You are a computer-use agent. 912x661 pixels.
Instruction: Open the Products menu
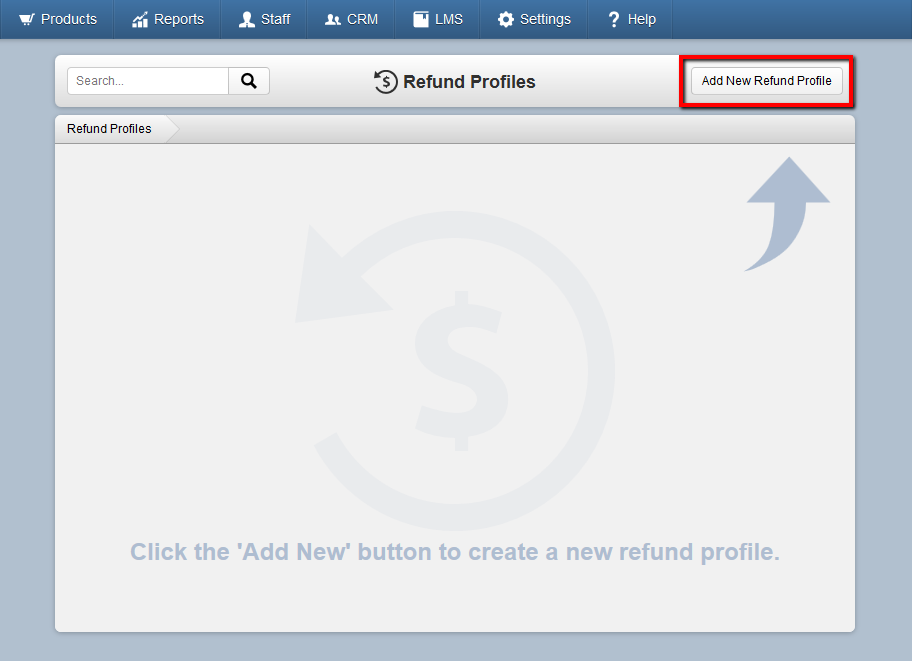point(57,19)
